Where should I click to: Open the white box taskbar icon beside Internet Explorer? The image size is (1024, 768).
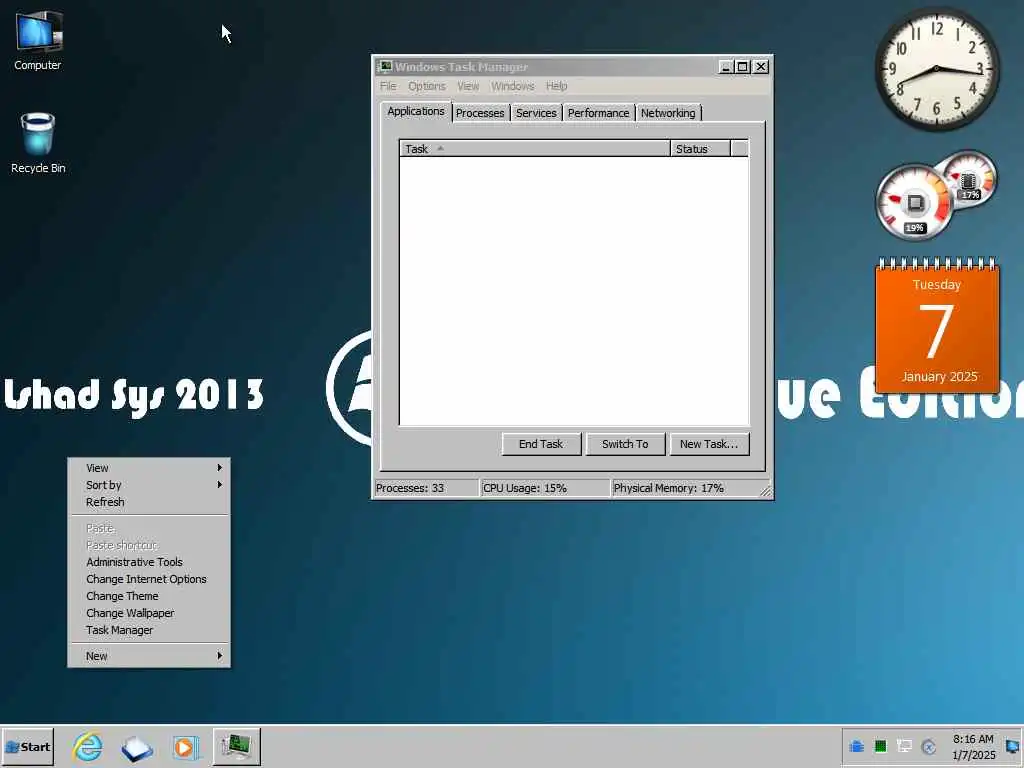click(136, 748)
